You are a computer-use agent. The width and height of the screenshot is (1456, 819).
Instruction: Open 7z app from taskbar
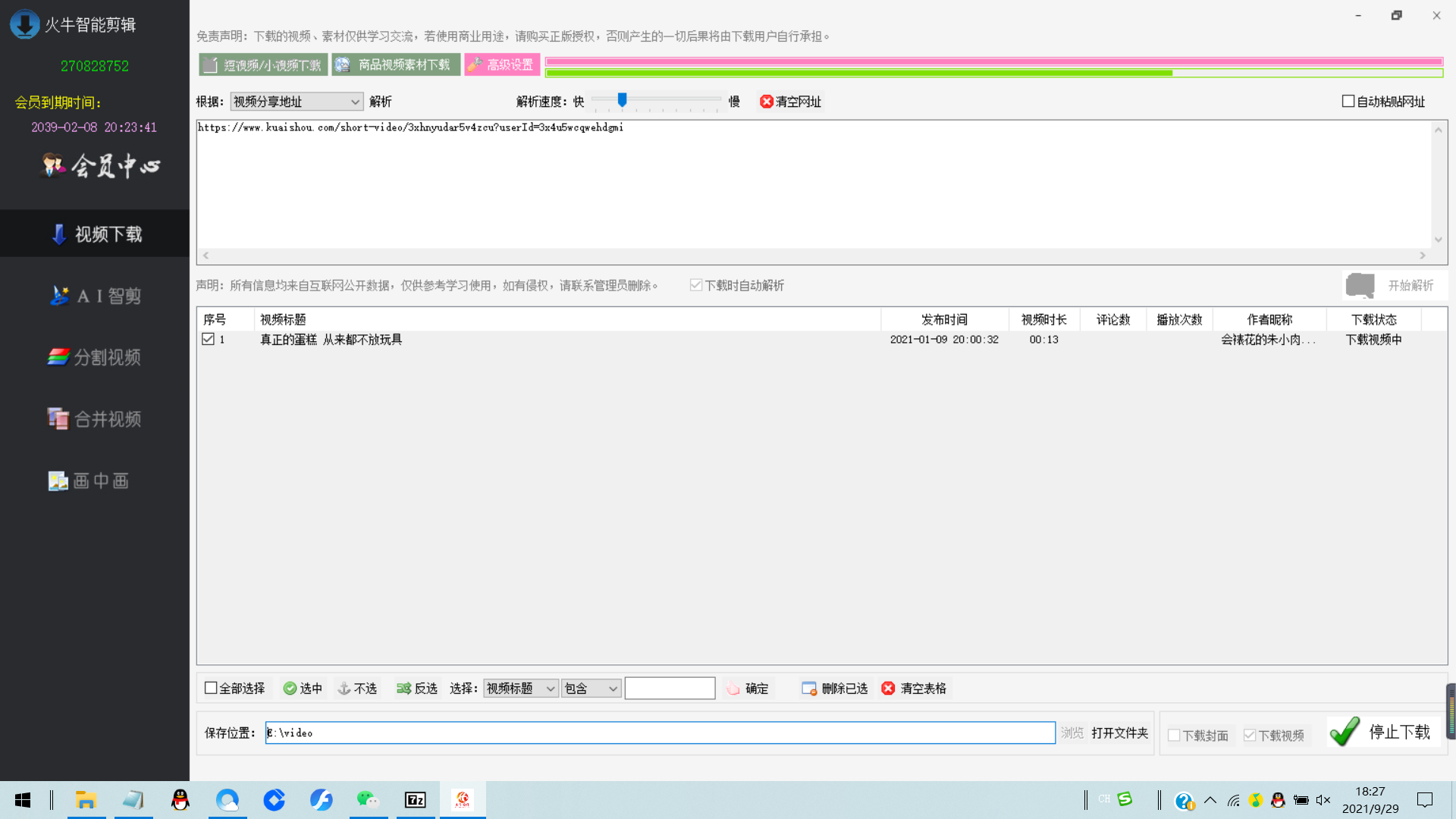pyautogui.click(x=416, y=800)
